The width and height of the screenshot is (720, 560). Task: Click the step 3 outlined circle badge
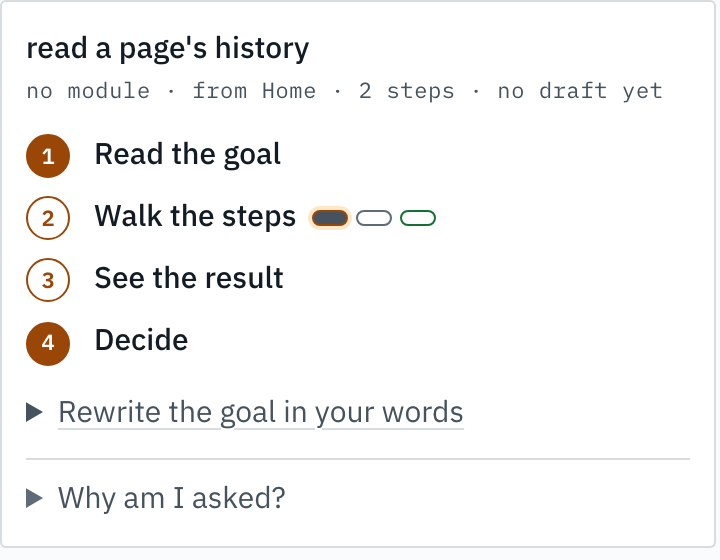pyautogui.click(x=48, y=280)
